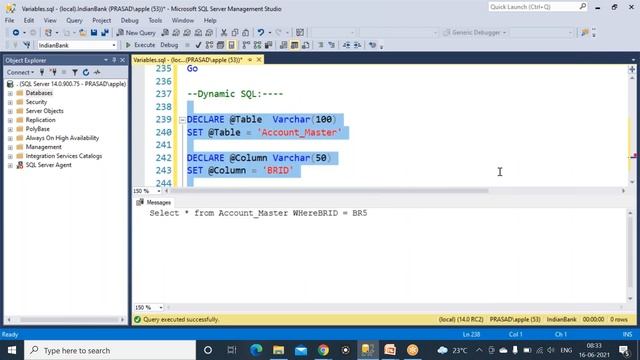The height and width of the screenshot is (360, 640).
Task: Click the Object Explorer filter funnel icon
Action: point(75,72)
